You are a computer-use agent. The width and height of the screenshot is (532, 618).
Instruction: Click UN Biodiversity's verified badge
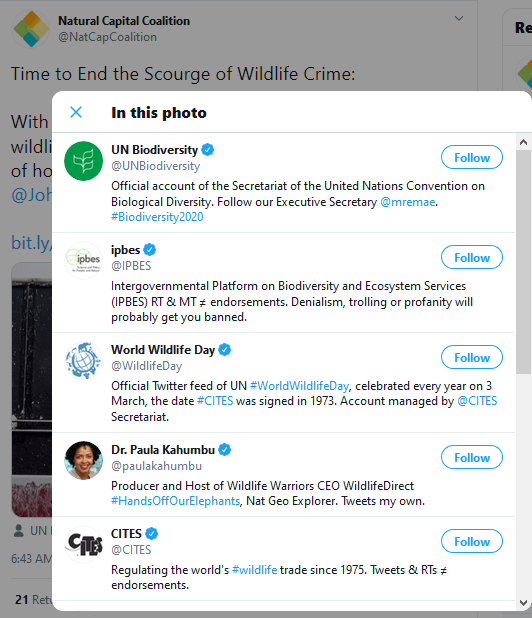[x=208, y=150]
